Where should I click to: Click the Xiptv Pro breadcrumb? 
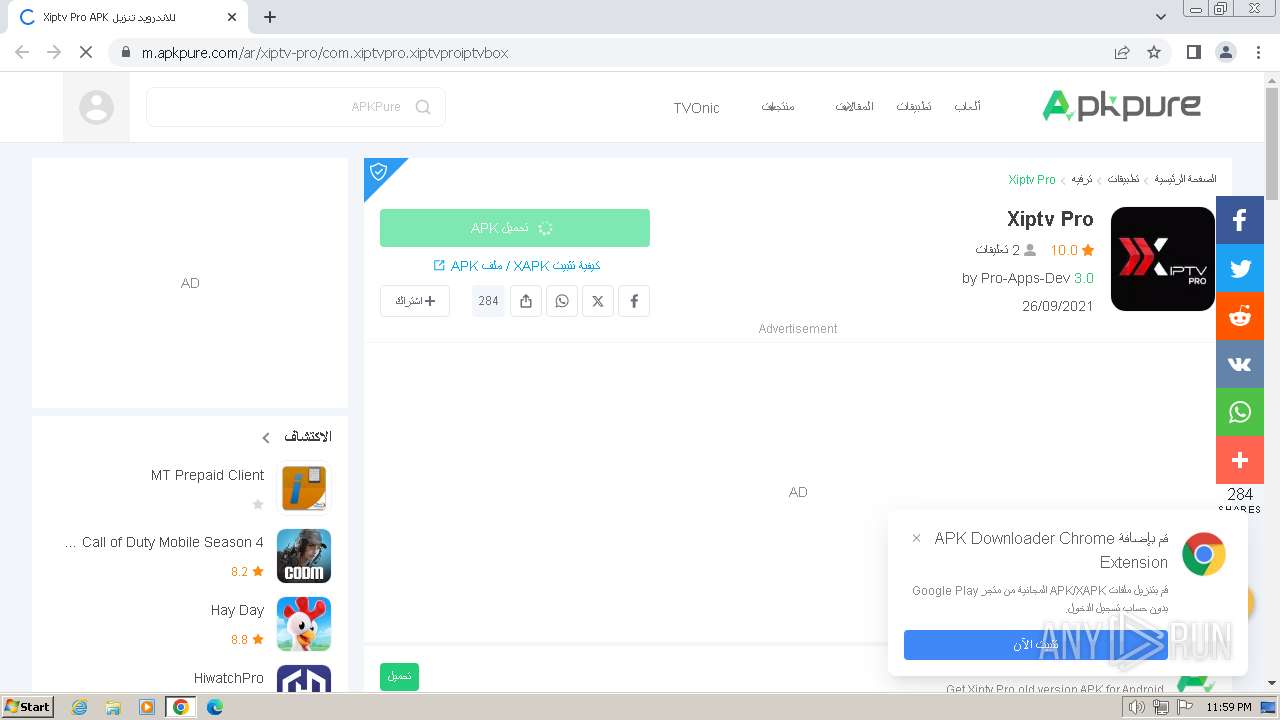pos(1032,179)
